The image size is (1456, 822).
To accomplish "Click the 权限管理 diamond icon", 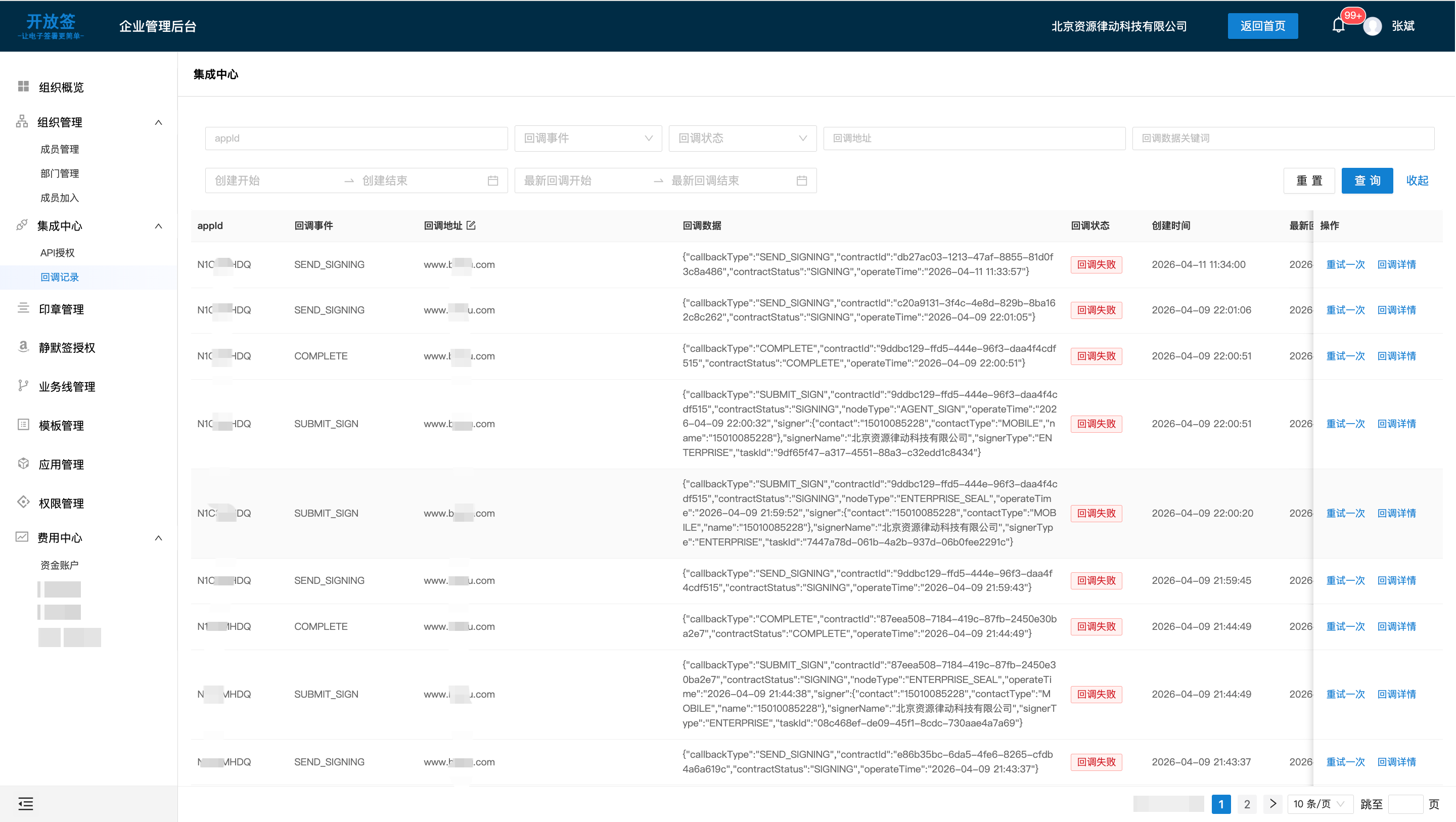I will click(23, 503).
